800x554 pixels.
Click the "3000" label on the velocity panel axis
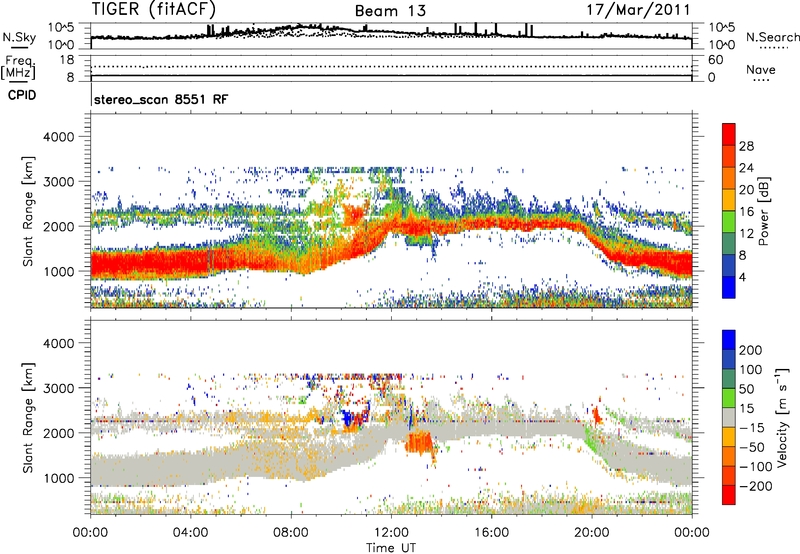coord(58,388)
